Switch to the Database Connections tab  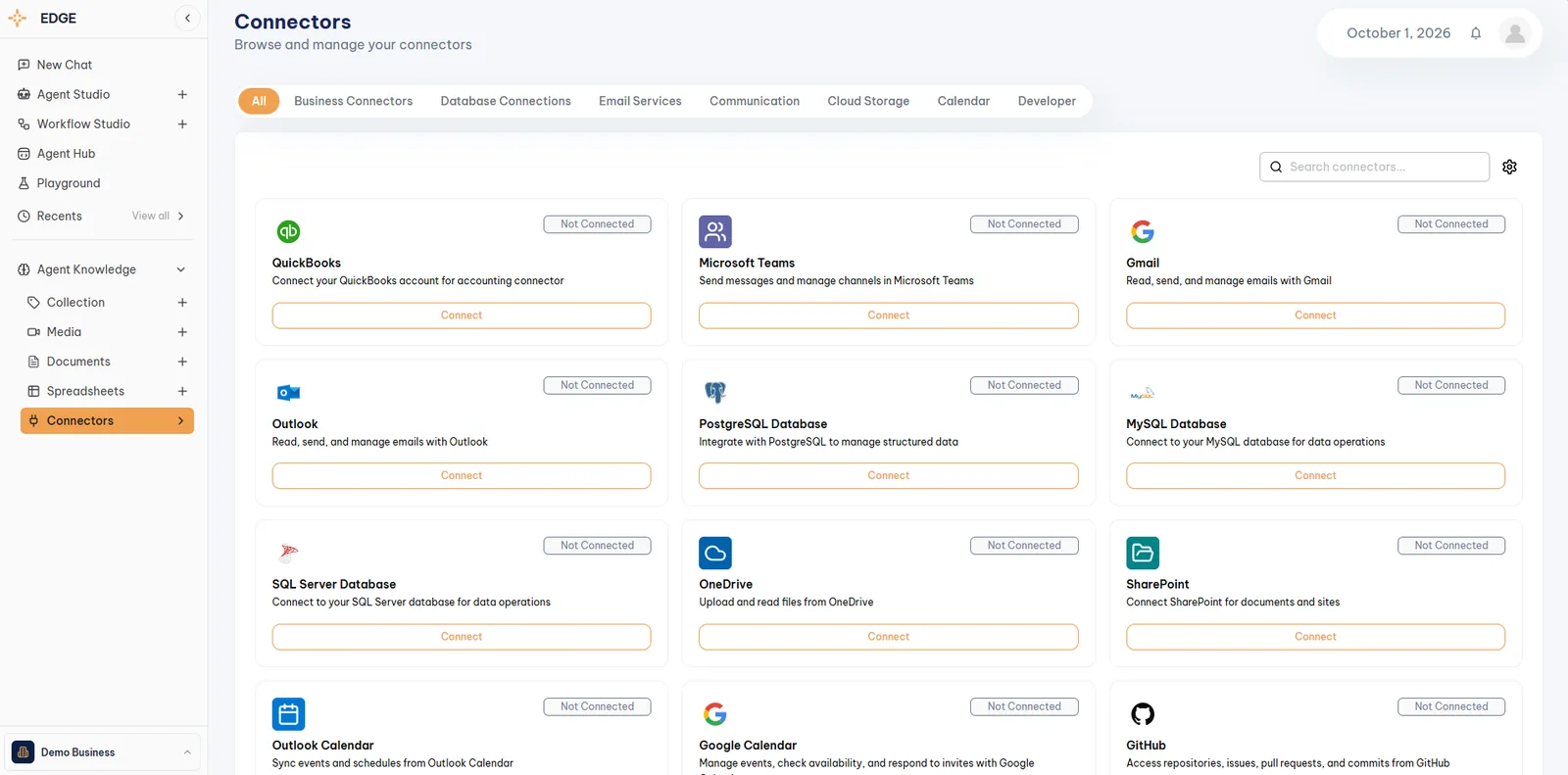tap(506, 101)
